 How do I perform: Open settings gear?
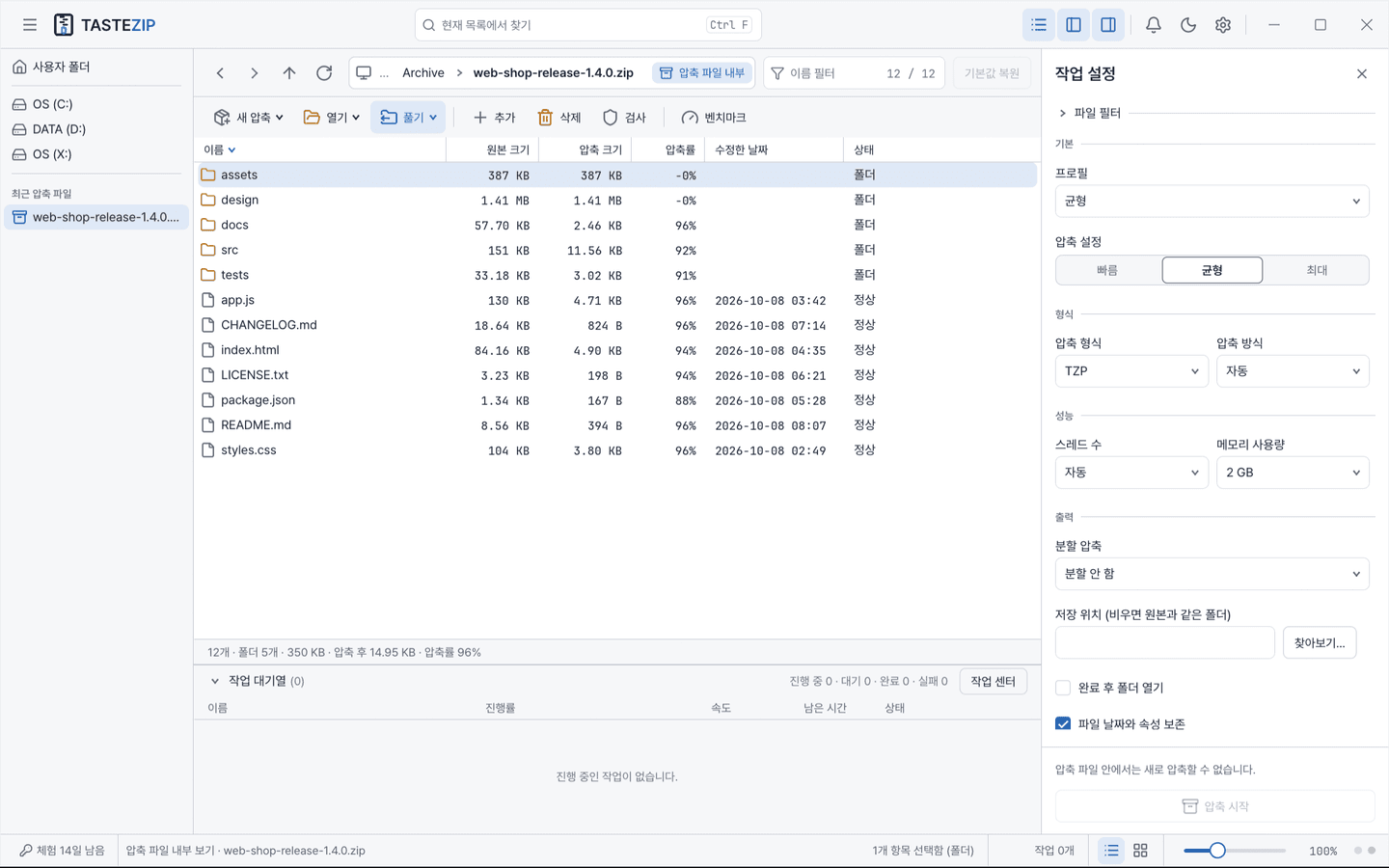(x=1223, y=25)
